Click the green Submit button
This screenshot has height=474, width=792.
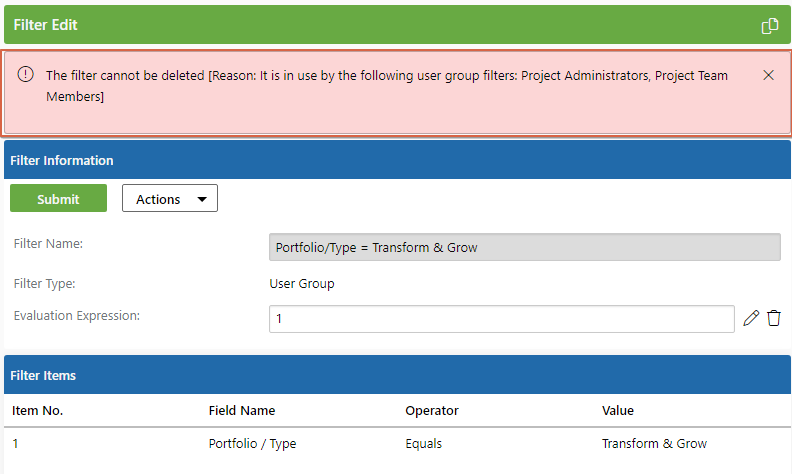coord(59,198)
